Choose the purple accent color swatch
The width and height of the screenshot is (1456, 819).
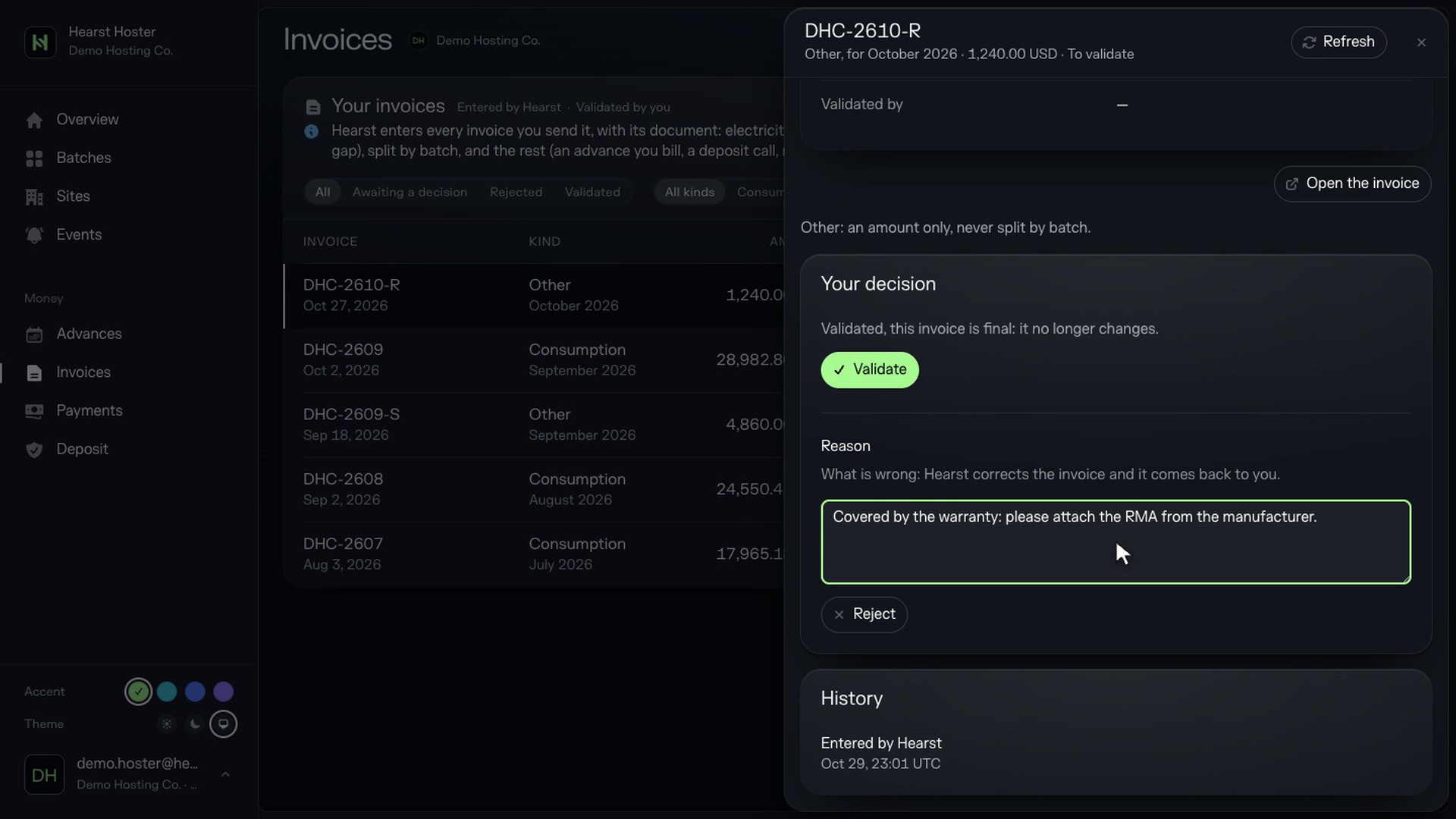pos(223,692)
